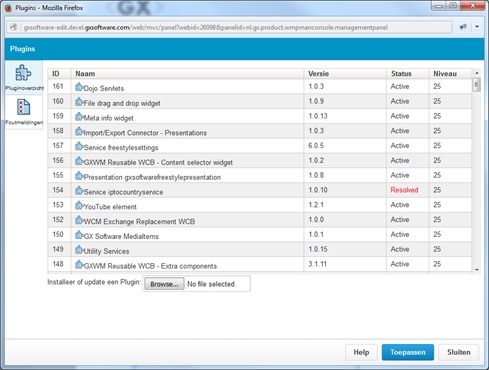Sort by the Status column header
The image size is (489, 370).
point(407,74)
